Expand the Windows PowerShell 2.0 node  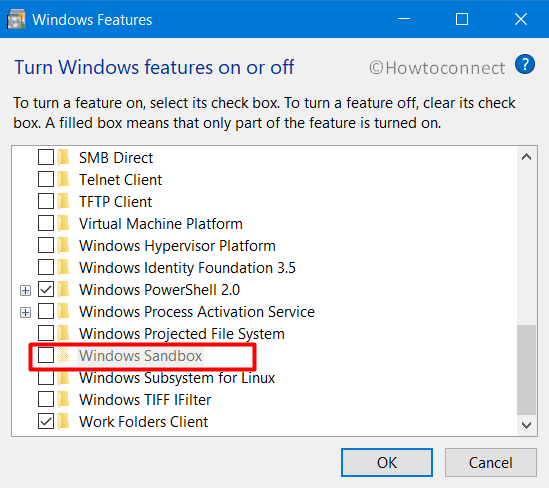click(25, 290)
